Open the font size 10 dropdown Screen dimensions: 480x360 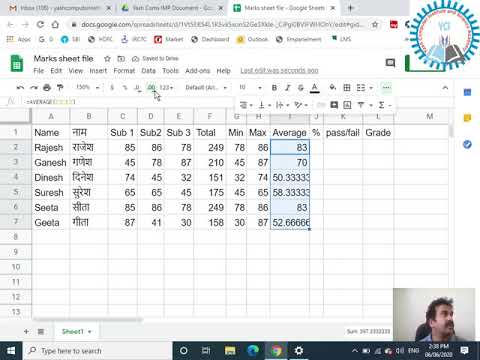tap(250, 88)
